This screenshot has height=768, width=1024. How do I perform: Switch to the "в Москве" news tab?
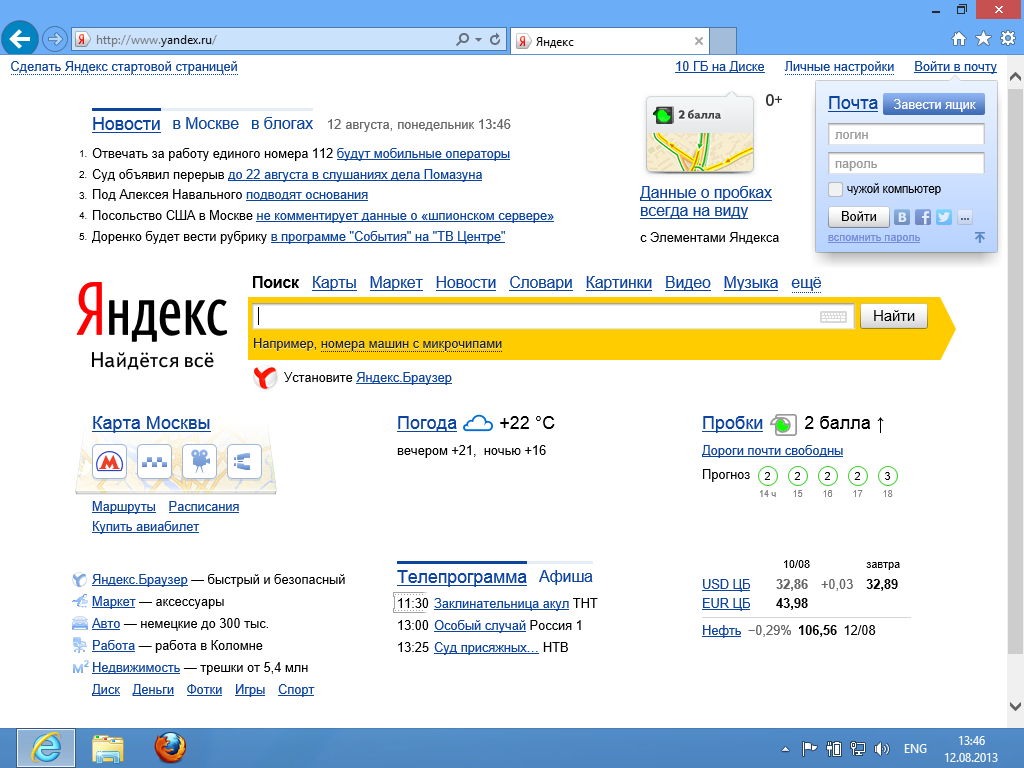point(205,124)
